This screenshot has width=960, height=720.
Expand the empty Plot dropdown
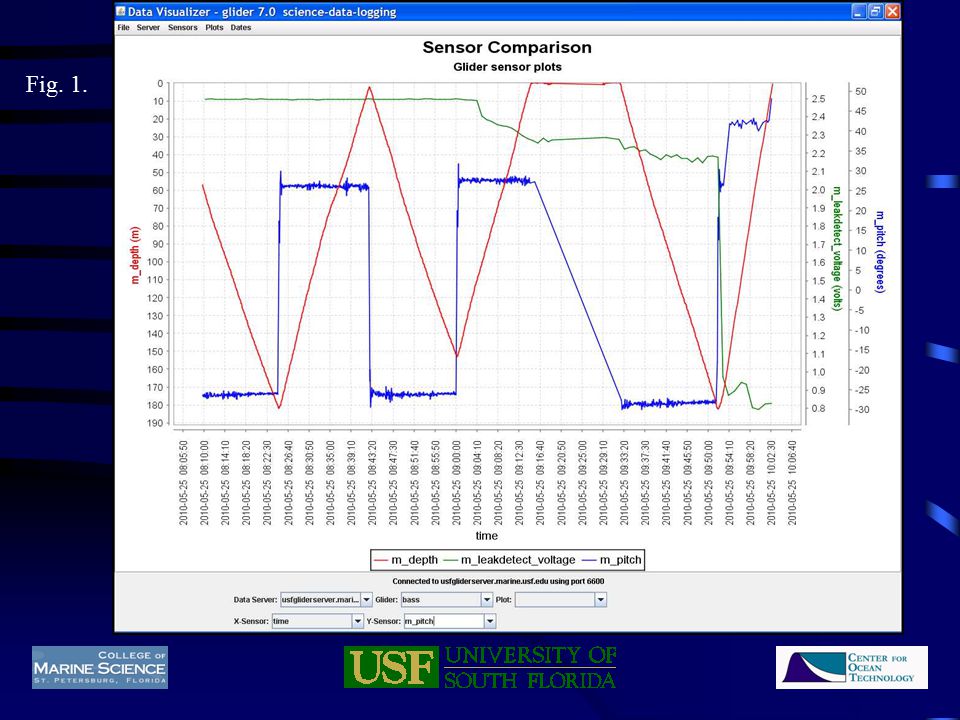click(601, 600)
